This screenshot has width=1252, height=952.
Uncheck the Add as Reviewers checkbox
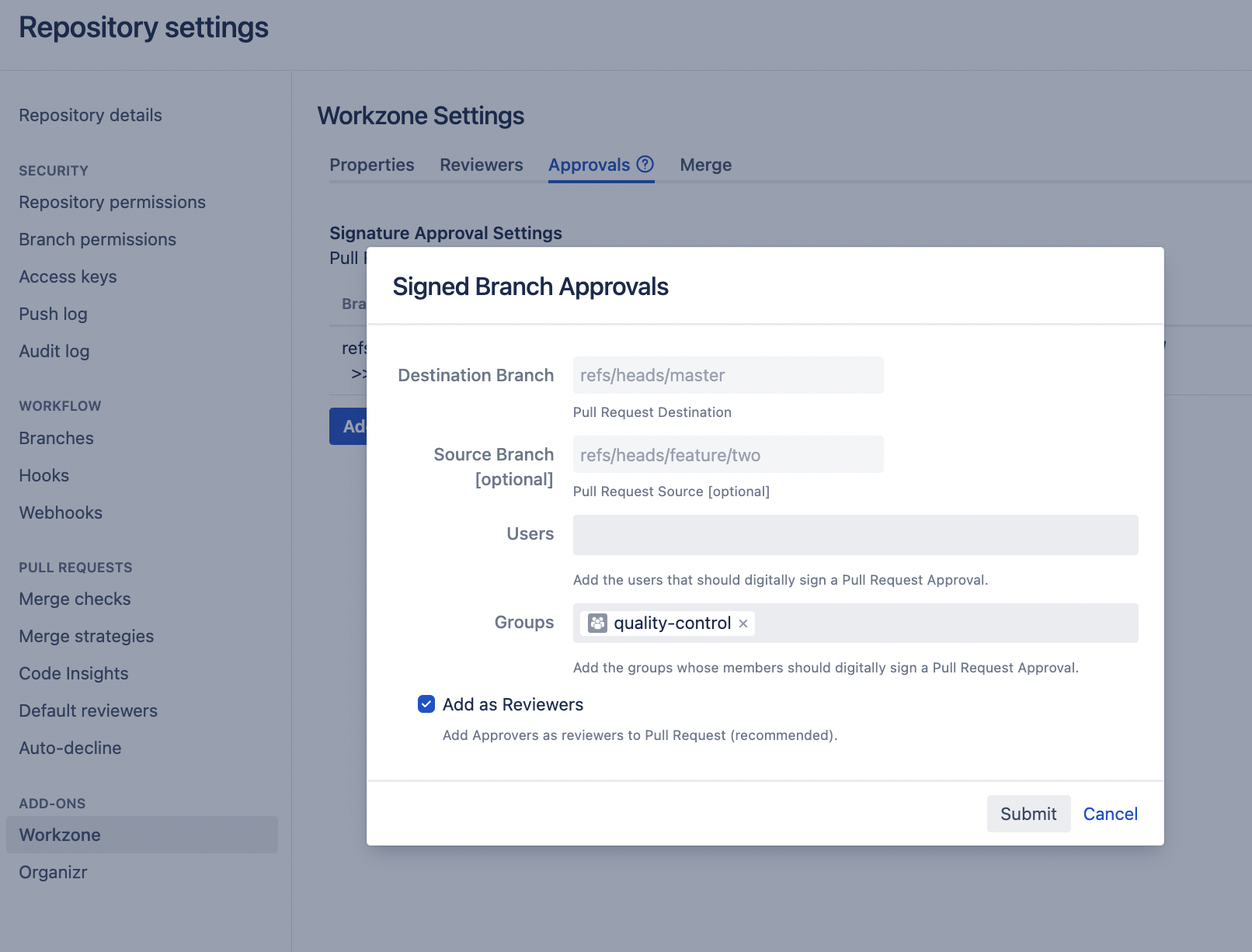[x=426, y=704]
